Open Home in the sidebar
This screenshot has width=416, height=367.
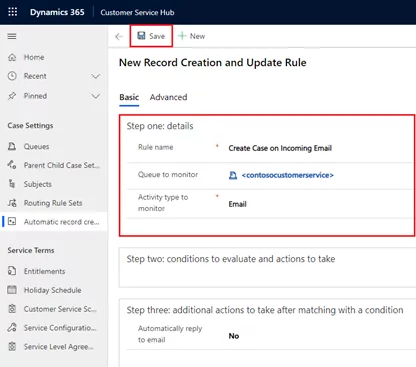[x=34, y=57]
